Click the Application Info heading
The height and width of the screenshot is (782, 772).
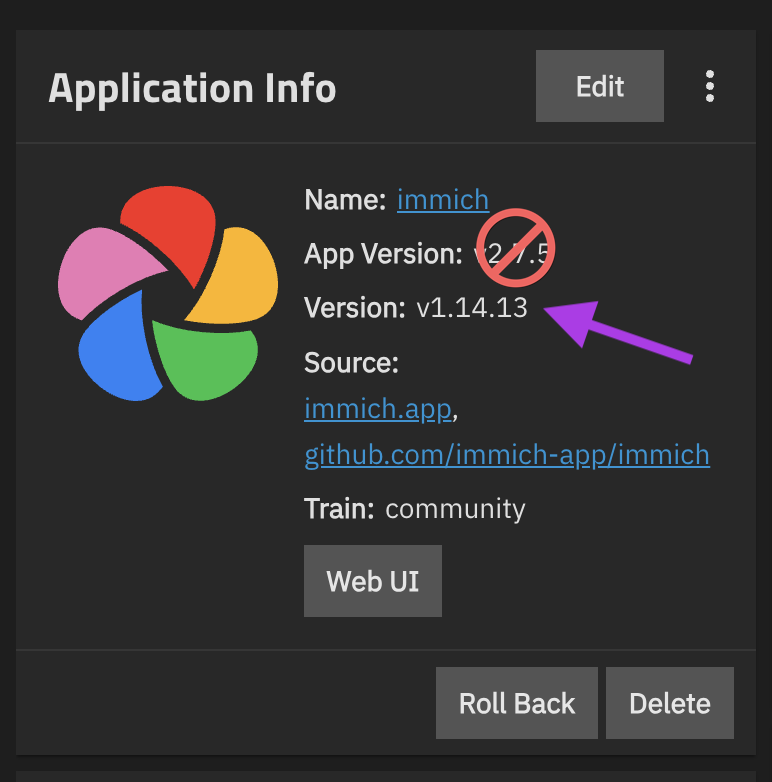coord(192,89)
